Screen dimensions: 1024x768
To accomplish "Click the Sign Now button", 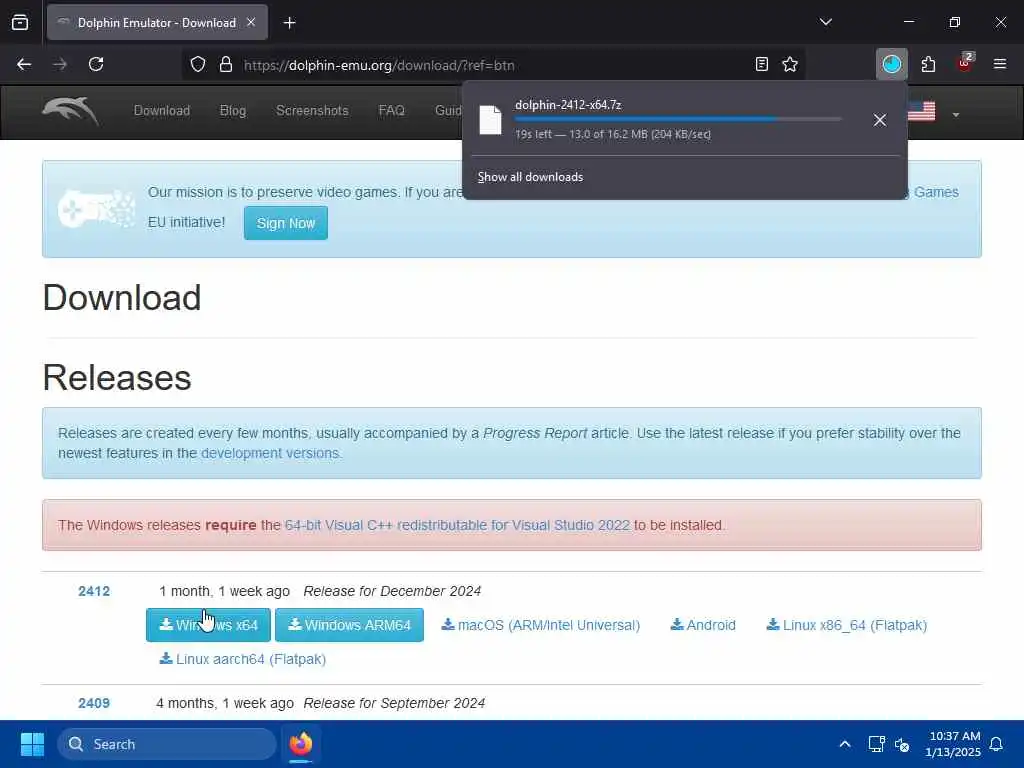I will point(285,223).
